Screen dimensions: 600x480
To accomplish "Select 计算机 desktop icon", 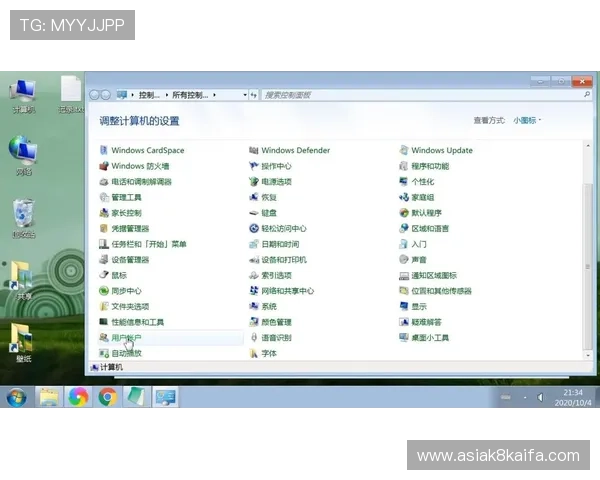I will click(x=23, y=96).
